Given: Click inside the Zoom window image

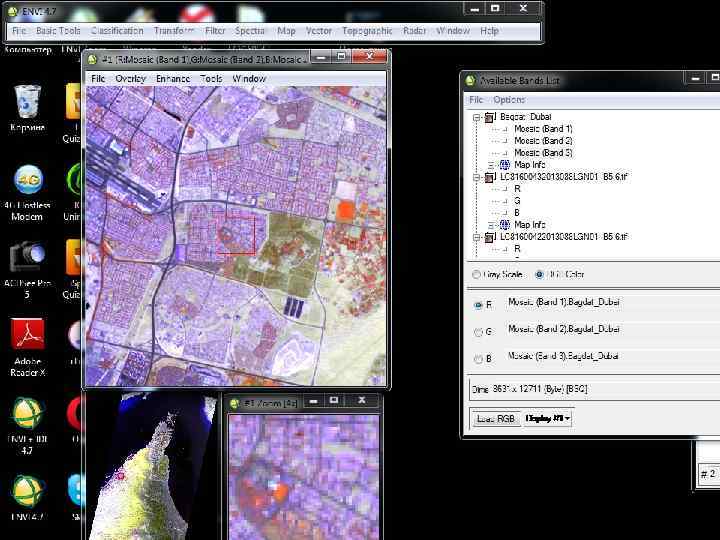Looking at the screenshot, I should point(304,478).
